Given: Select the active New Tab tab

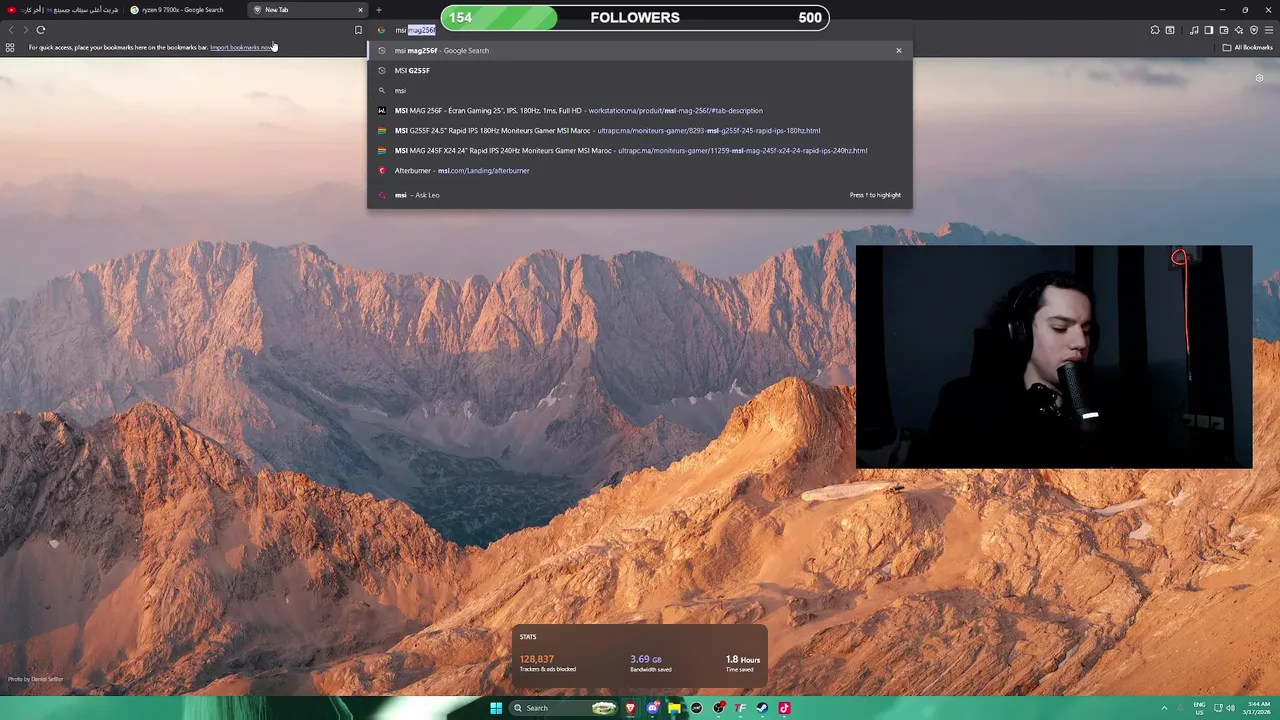Looking at the screenshot, I should (306, 10).
